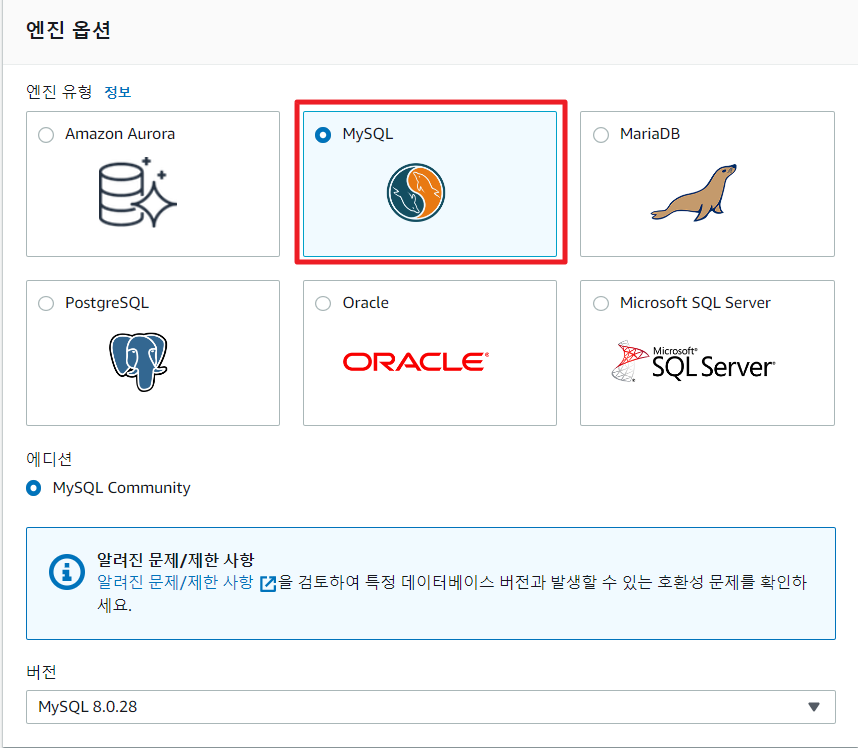The width and height of the screenshot is (858, 748).
Task: Click the Microsoft SQL Server logo
Action: tap(693, 361)
